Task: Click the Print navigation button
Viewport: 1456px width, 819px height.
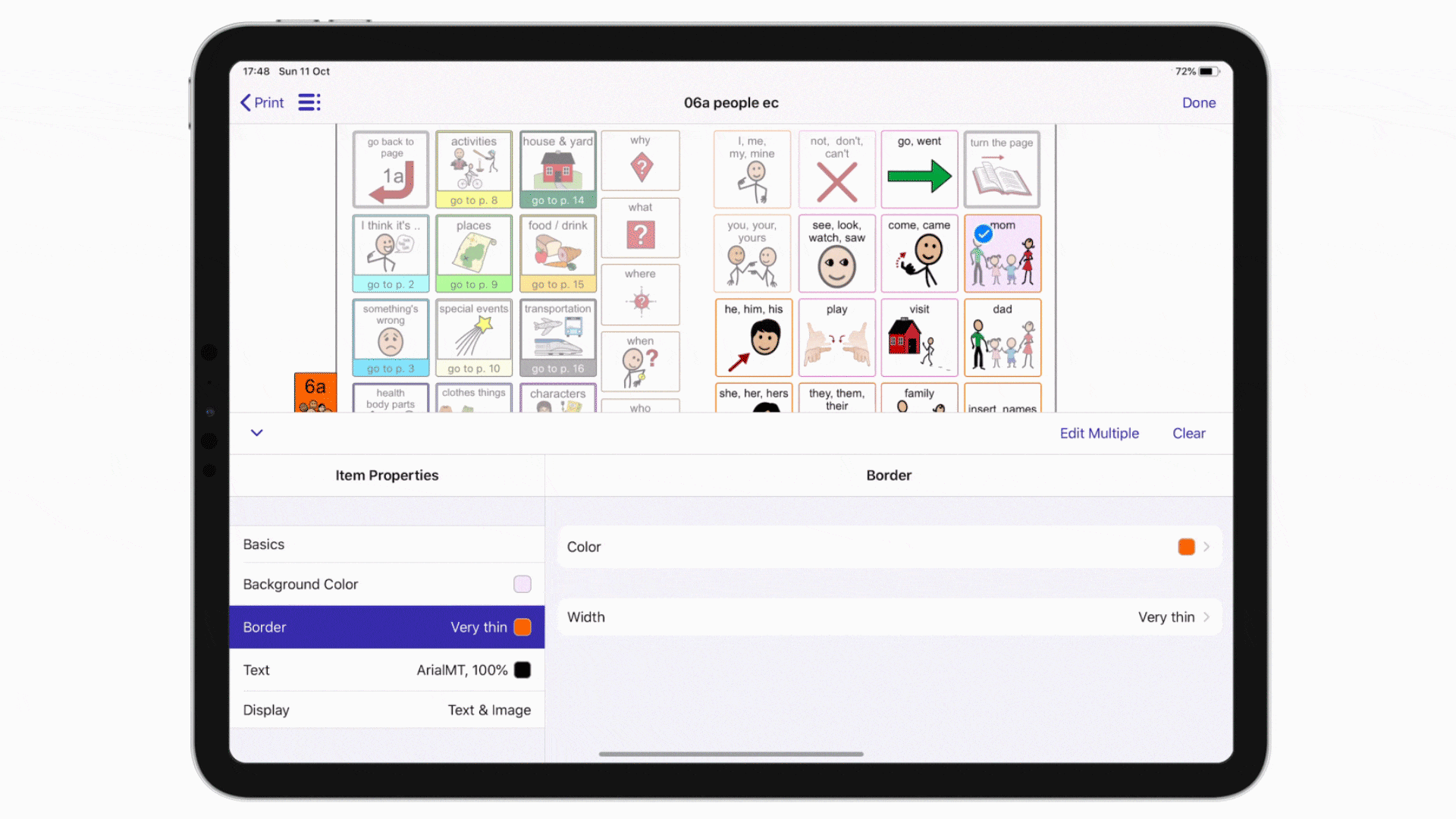Action: pos(261,102)
